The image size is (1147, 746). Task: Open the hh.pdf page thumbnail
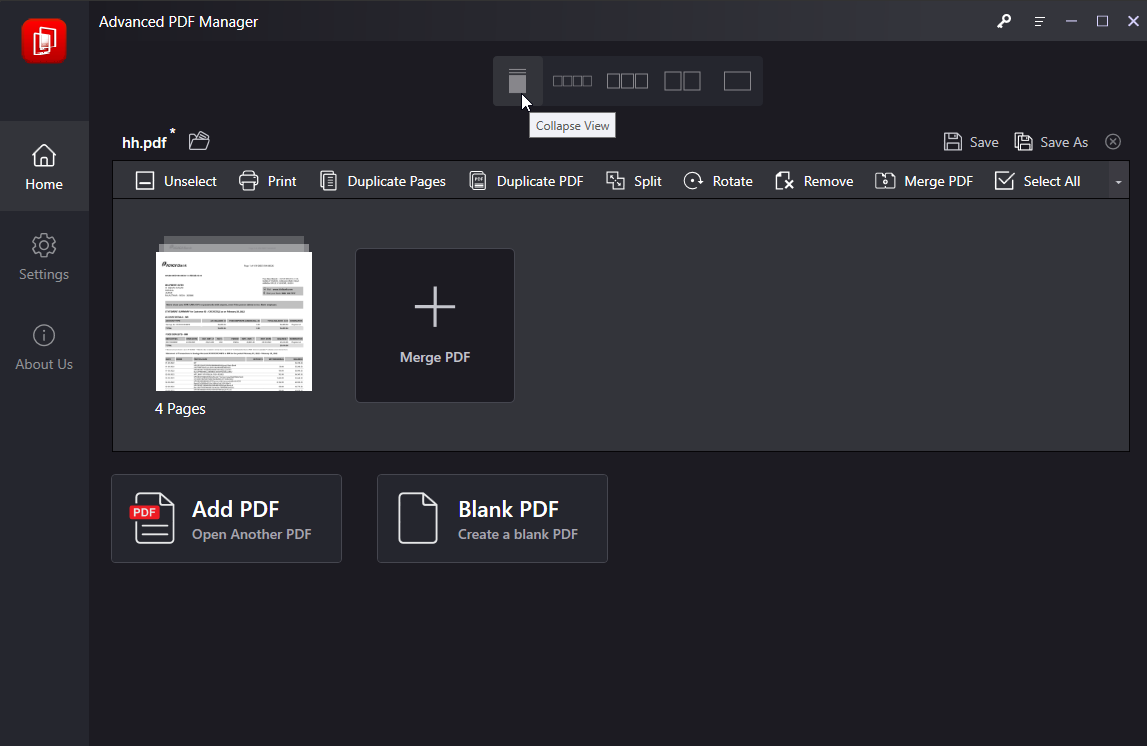[x=233, y=318]
